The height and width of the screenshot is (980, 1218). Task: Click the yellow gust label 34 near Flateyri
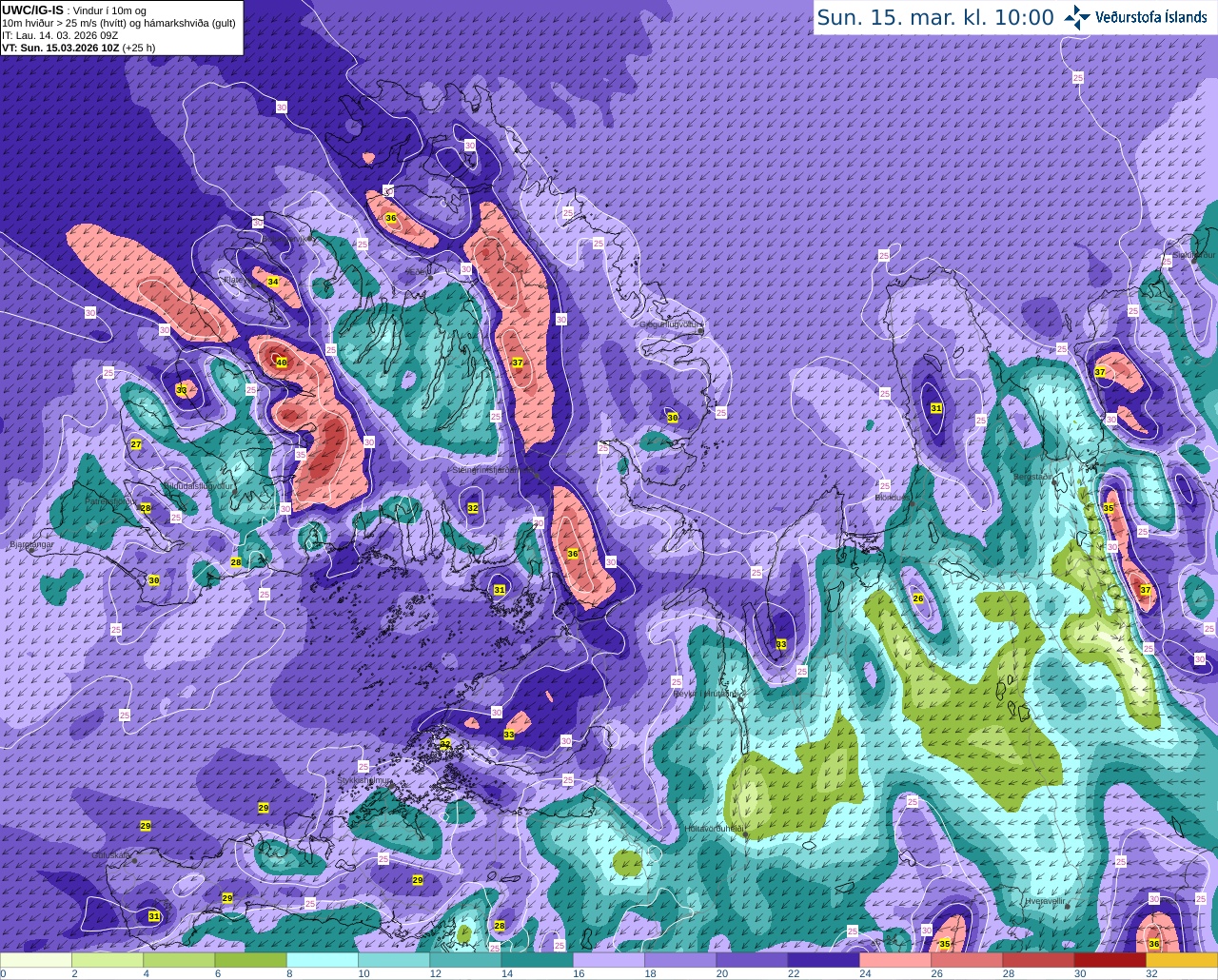pyautogui.click(x=273, y=282)
